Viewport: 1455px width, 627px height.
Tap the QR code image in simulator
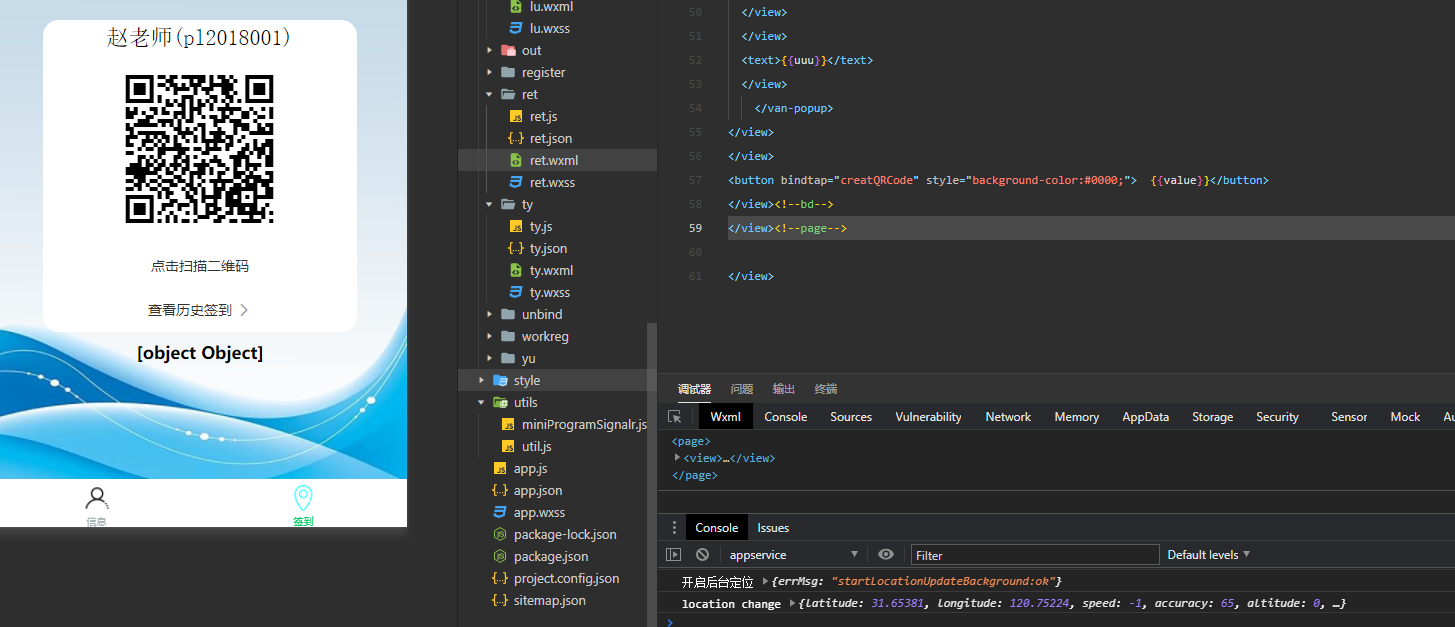(199, 149)
